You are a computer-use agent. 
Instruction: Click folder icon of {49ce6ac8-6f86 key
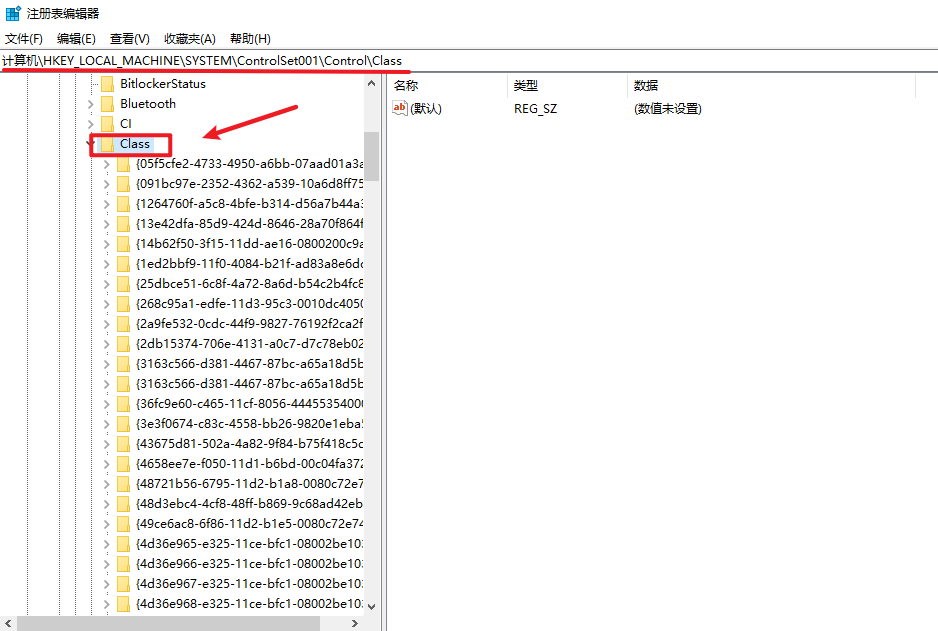(123, 524)
